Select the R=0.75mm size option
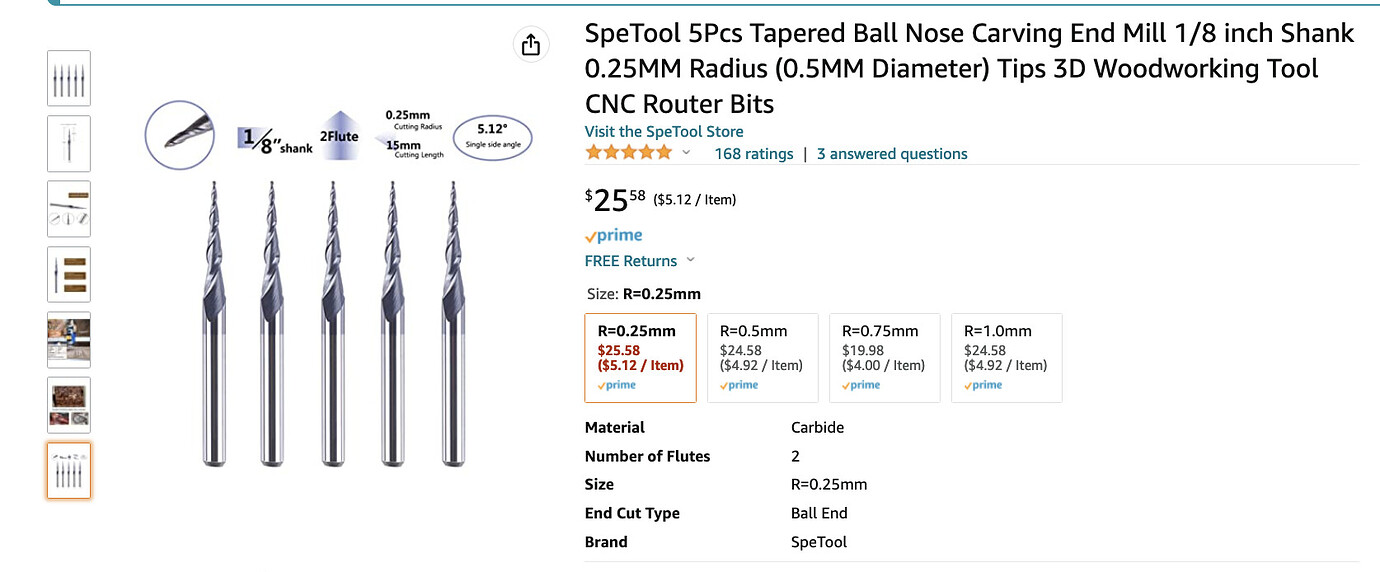 [x=884, y=357]
